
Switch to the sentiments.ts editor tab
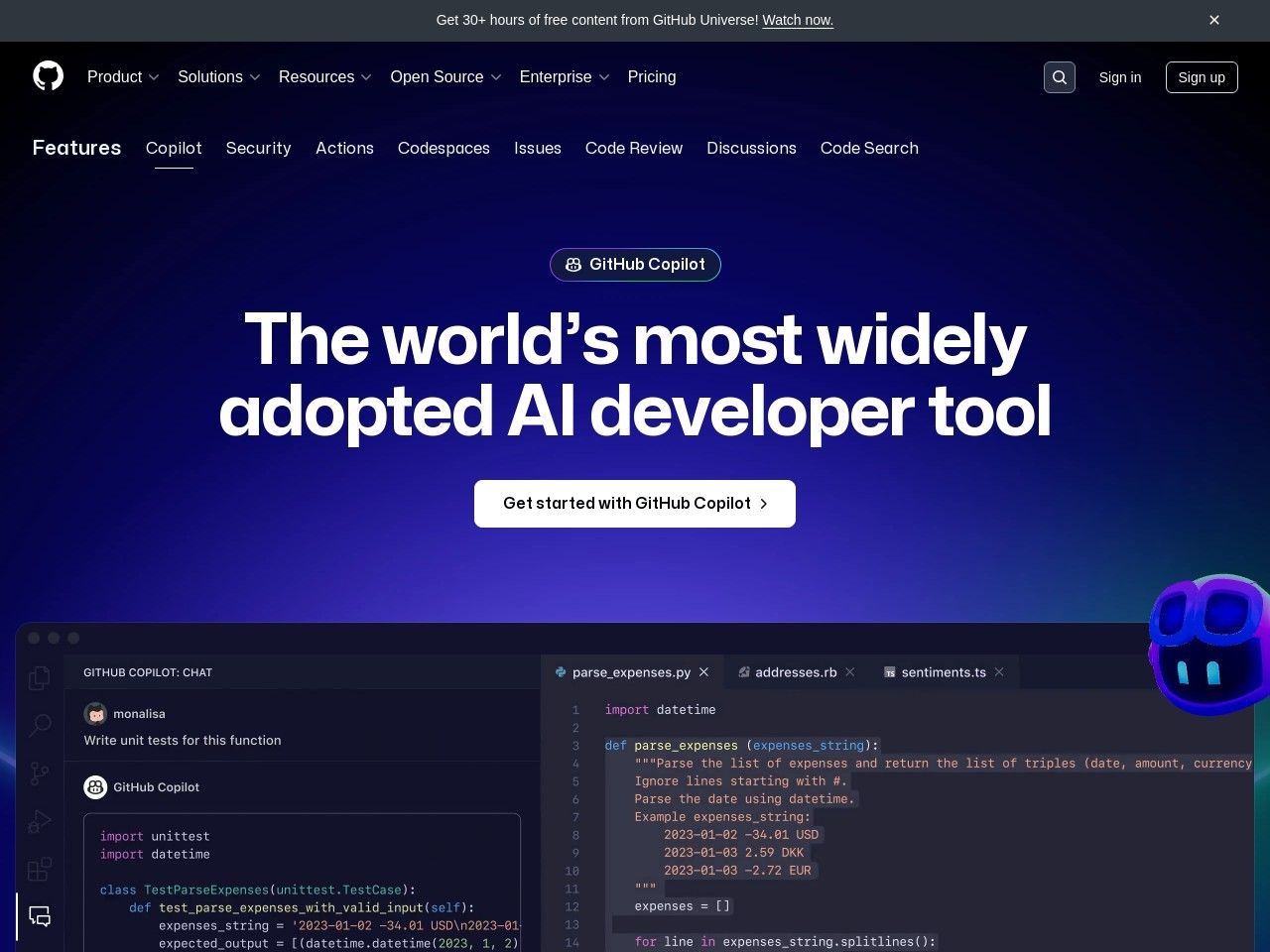pyautogui.click(x=944, y=672)
